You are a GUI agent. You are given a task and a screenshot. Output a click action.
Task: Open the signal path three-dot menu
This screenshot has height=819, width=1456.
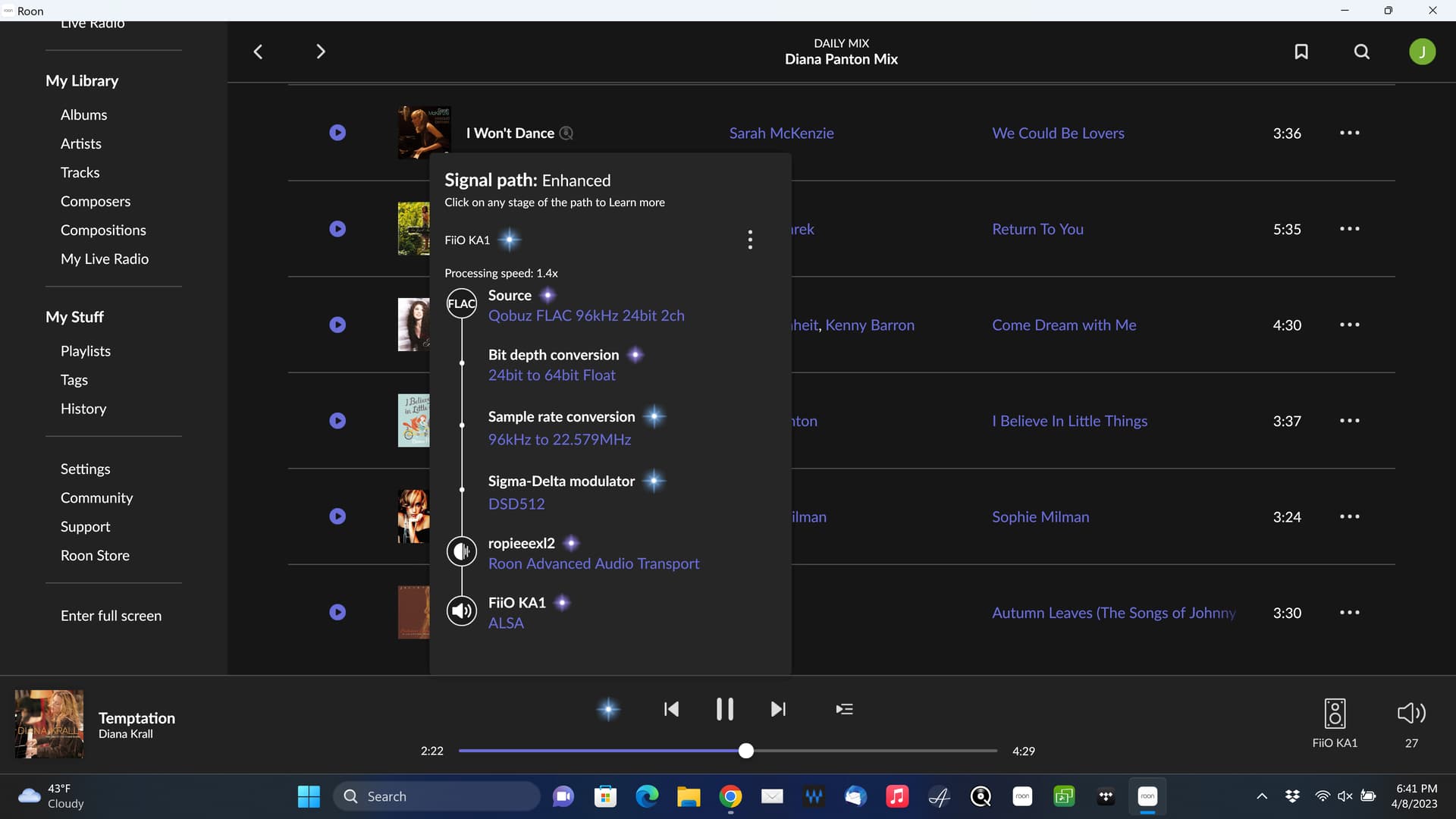750,240
